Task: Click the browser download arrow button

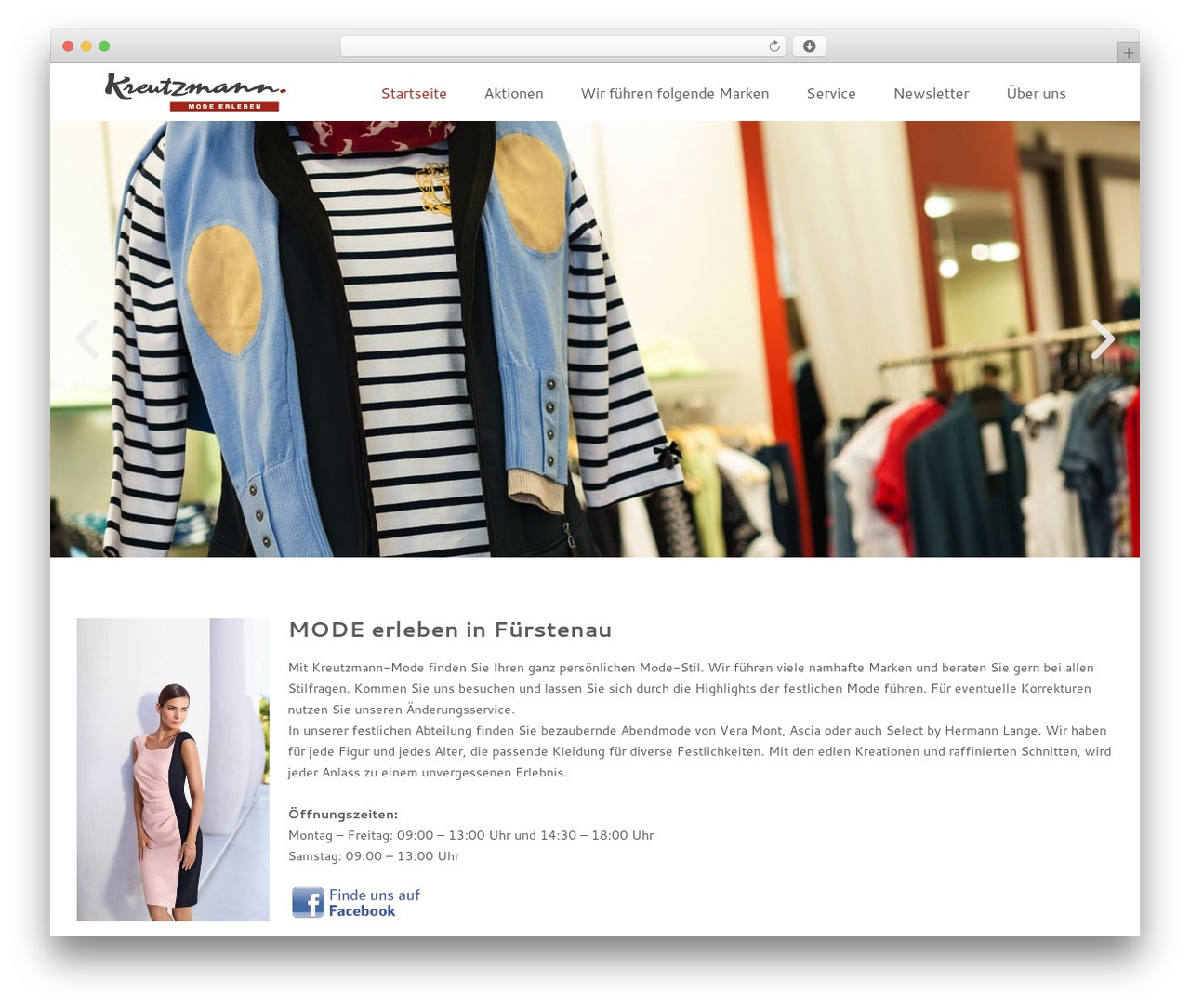Action: [x=809, y=46]
